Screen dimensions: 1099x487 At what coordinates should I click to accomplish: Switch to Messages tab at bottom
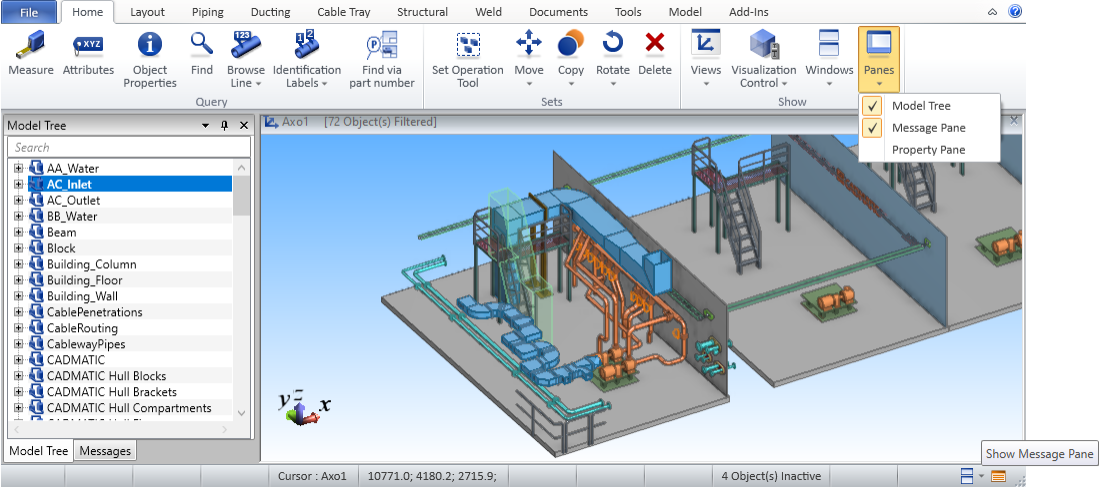[105, 451]
